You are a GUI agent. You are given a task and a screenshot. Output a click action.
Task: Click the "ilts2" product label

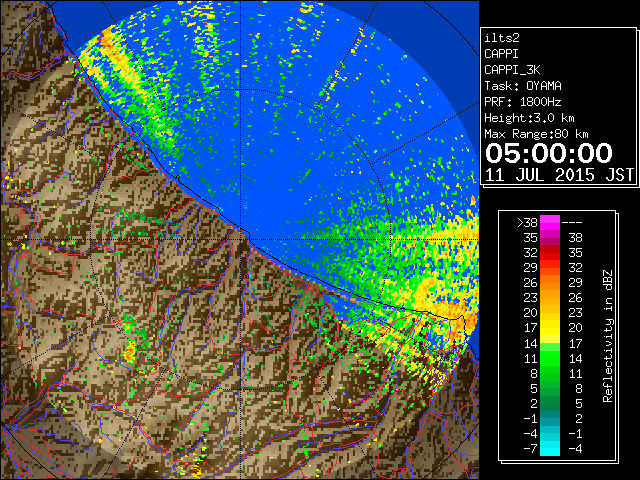[502, 38]
